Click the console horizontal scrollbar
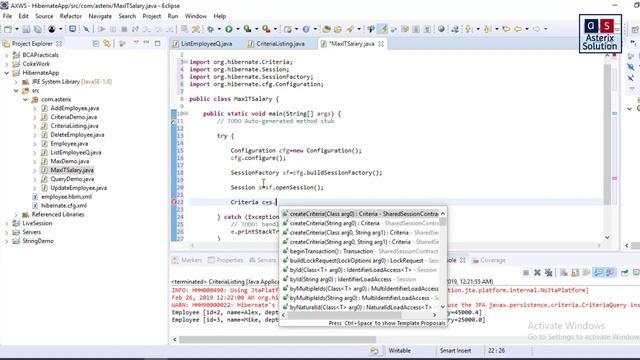Screen dimensions: 640x360 coord(277,340)
